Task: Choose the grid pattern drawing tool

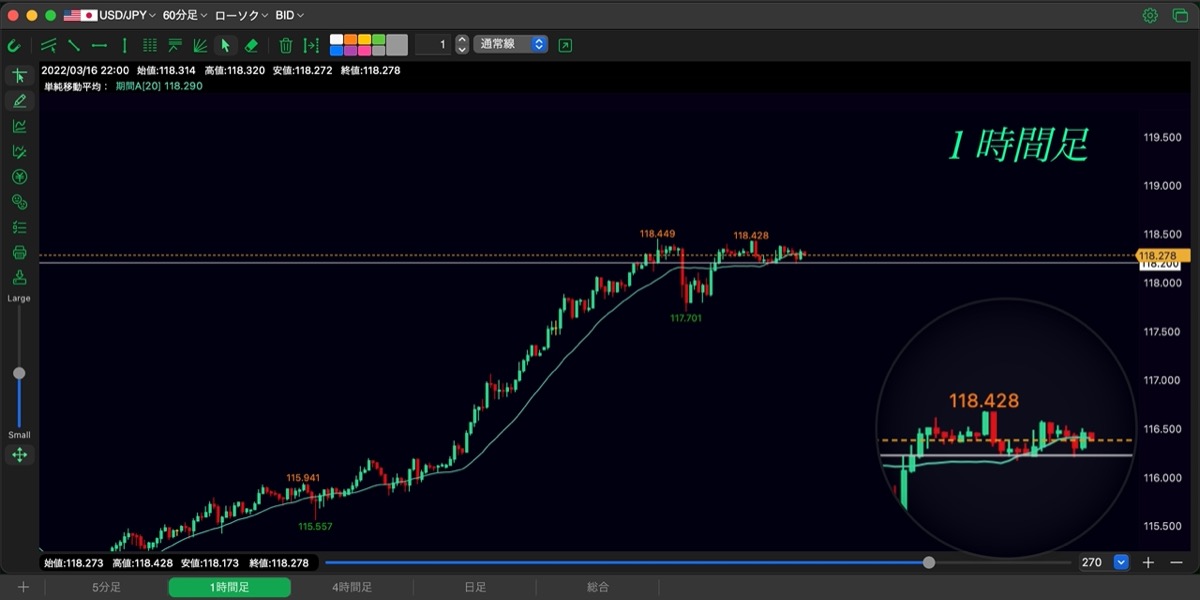Action: (x=150, y=45)
